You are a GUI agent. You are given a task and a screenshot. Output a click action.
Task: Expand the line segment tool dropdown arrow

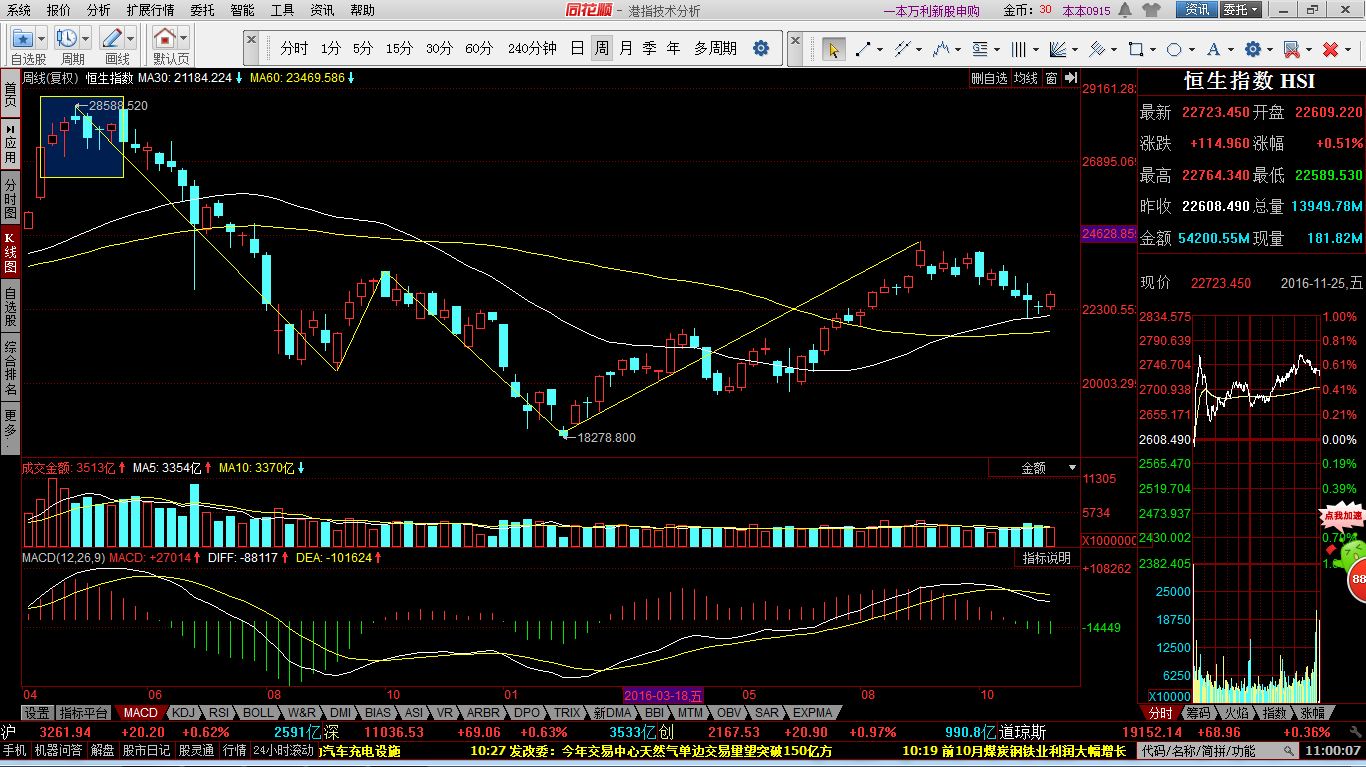tap(880, 49)
